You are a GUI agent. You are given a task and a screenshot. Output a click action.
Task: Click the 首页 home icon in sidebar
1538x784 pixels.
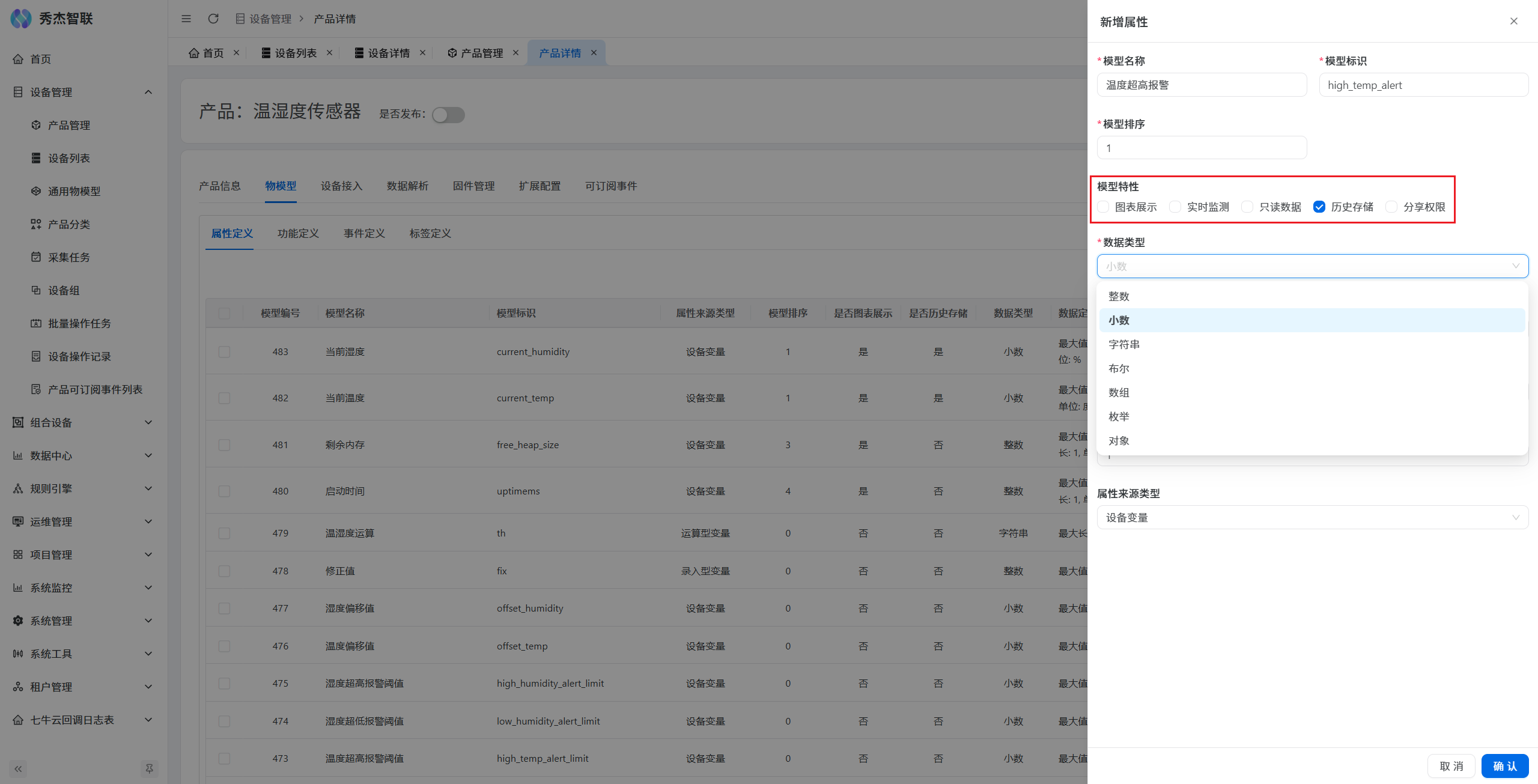[x=18, y=59]
